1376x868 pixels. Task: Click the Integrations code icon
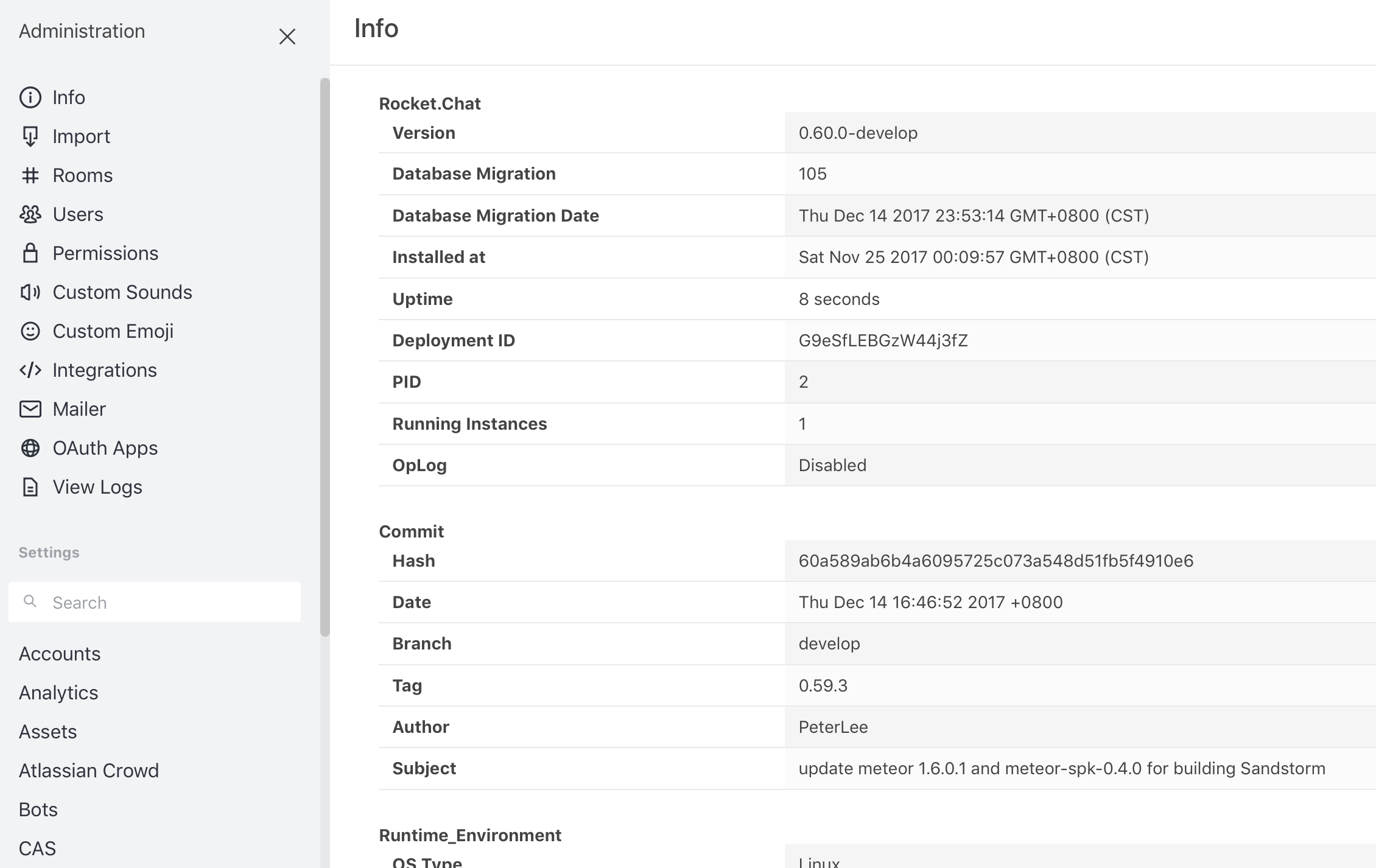pos(30,370)
